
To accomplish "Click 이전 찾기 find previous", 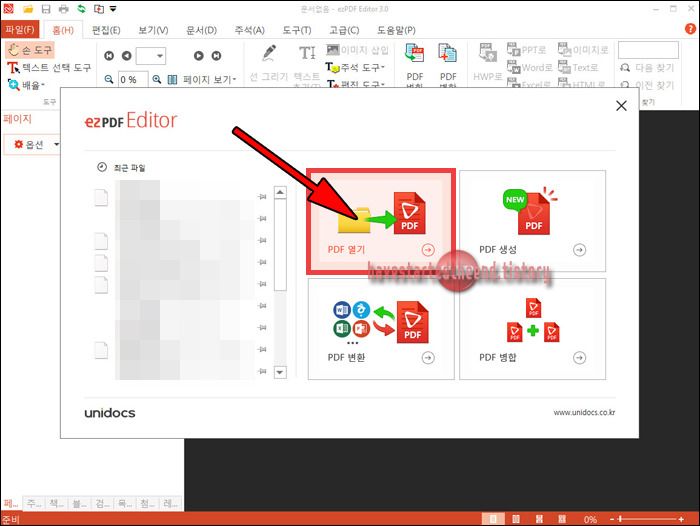I will [647, 84].
